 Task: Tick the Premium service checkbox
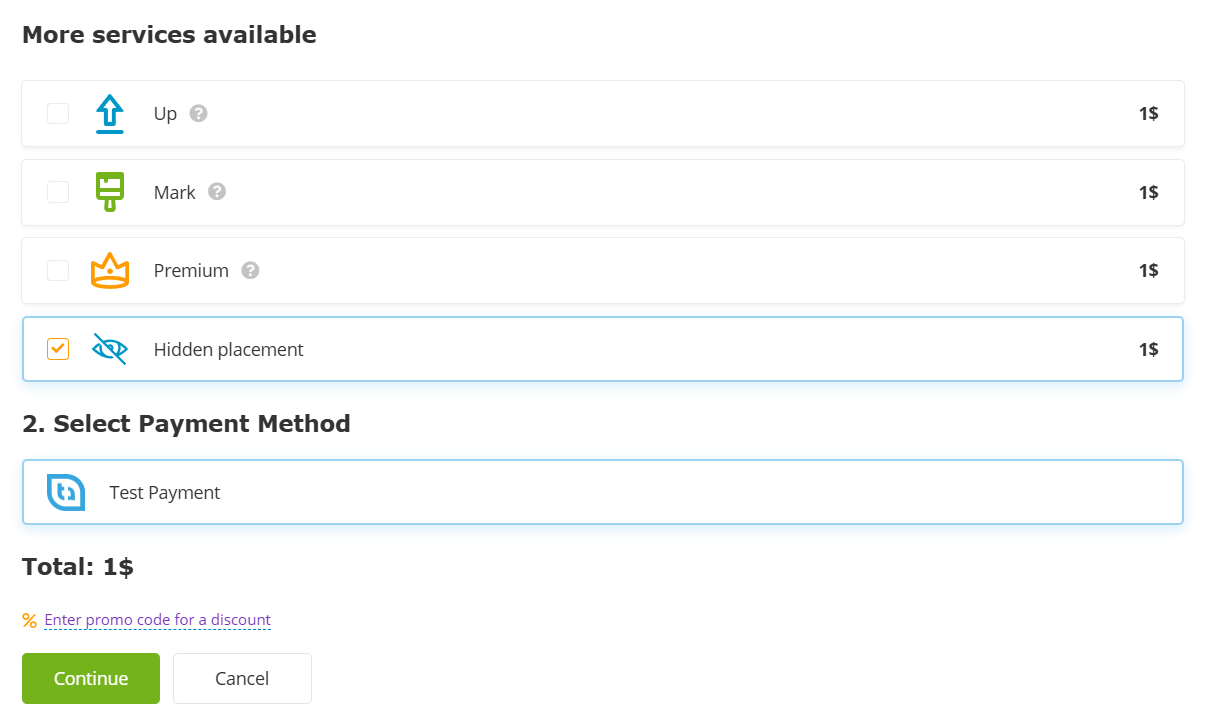coord(58,270)
